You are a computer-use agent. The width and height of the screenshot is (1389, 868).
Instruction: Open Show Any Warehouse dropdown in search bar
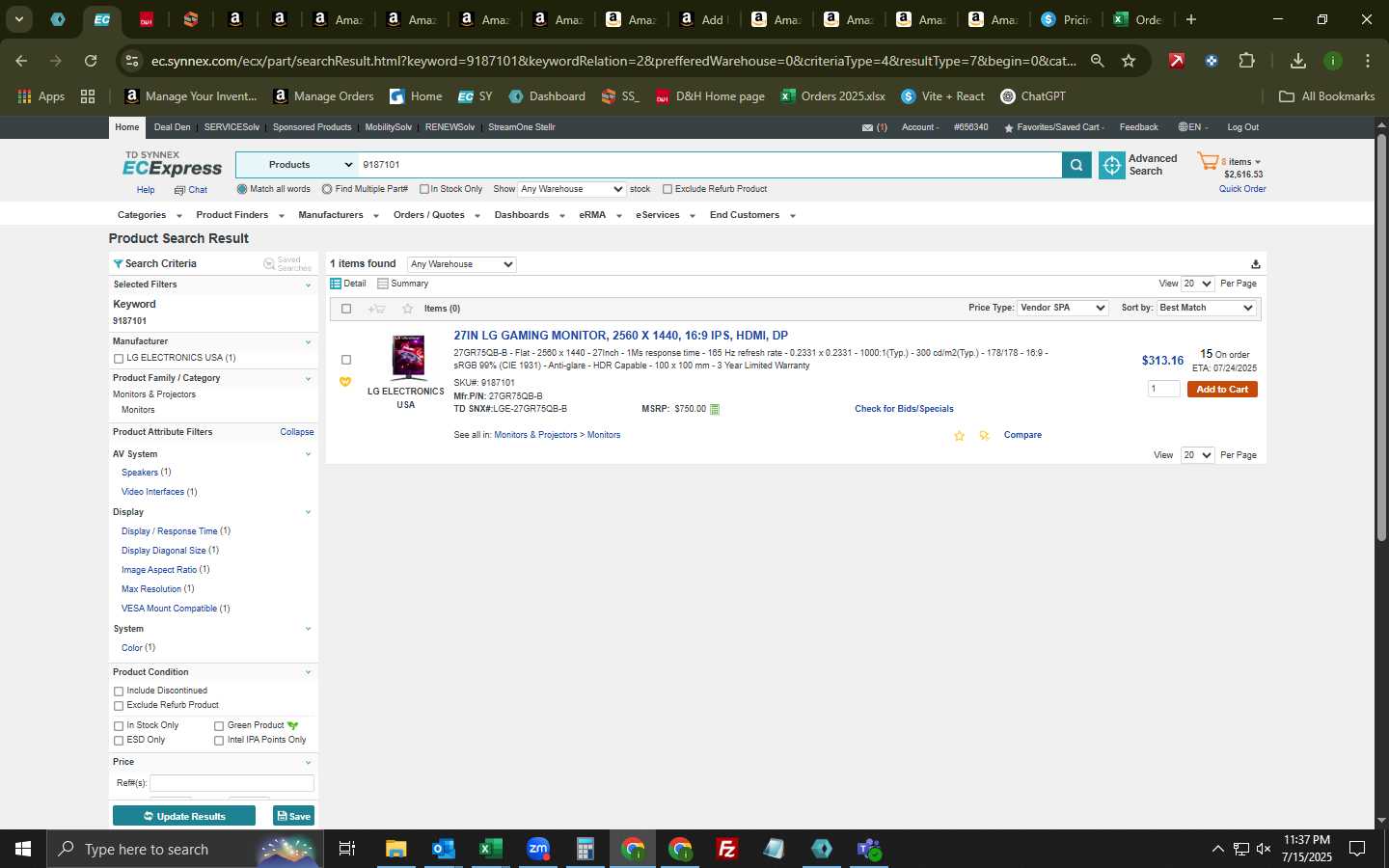571,189
